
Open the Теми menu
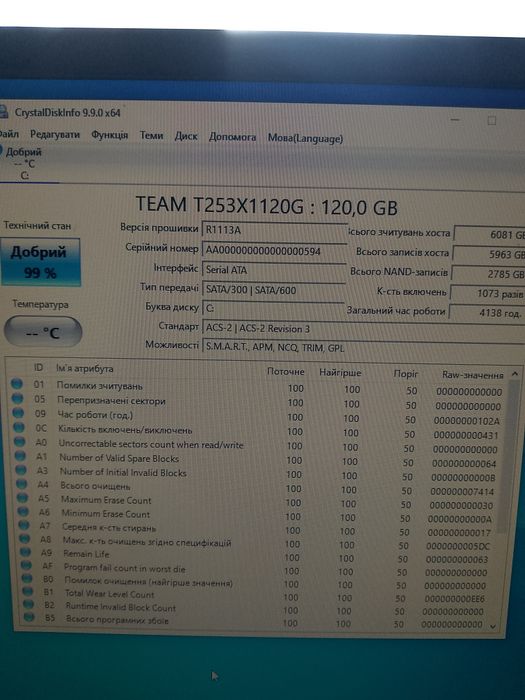click(151, 135)
